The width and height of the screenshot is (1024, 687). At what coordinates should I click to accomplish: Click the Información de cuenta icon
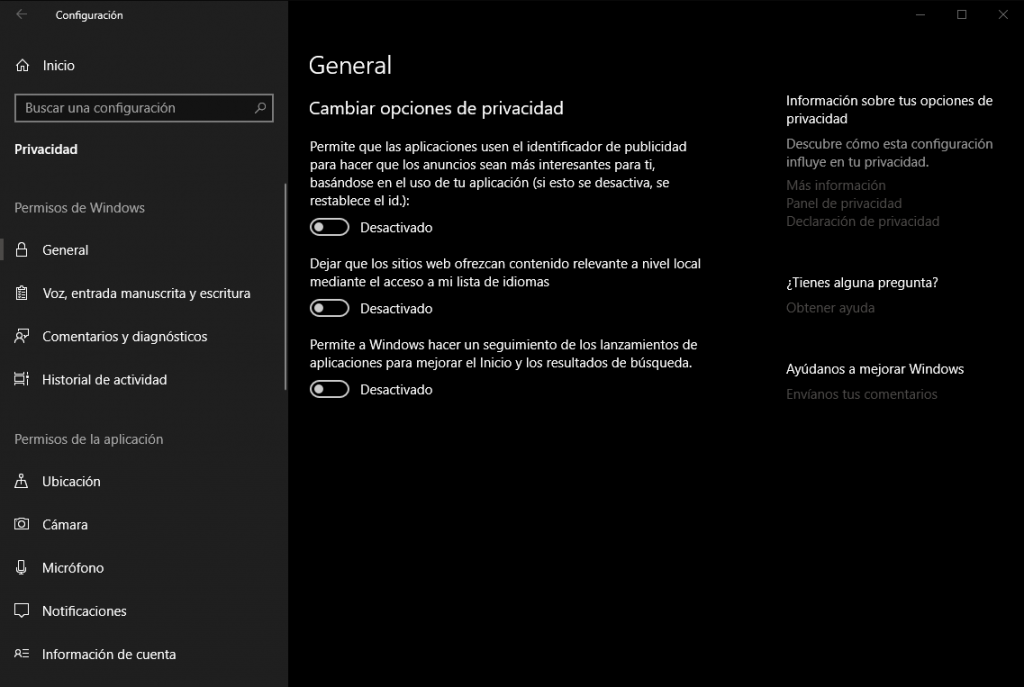click(22, 654)
